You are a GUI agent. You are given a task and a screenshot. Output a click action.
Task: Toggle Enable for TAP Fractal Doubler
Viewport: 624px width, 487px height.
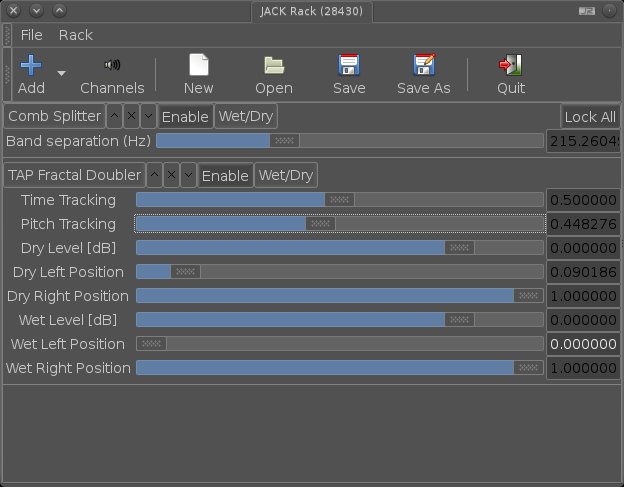pyautogui.click(x=224, y=175)
